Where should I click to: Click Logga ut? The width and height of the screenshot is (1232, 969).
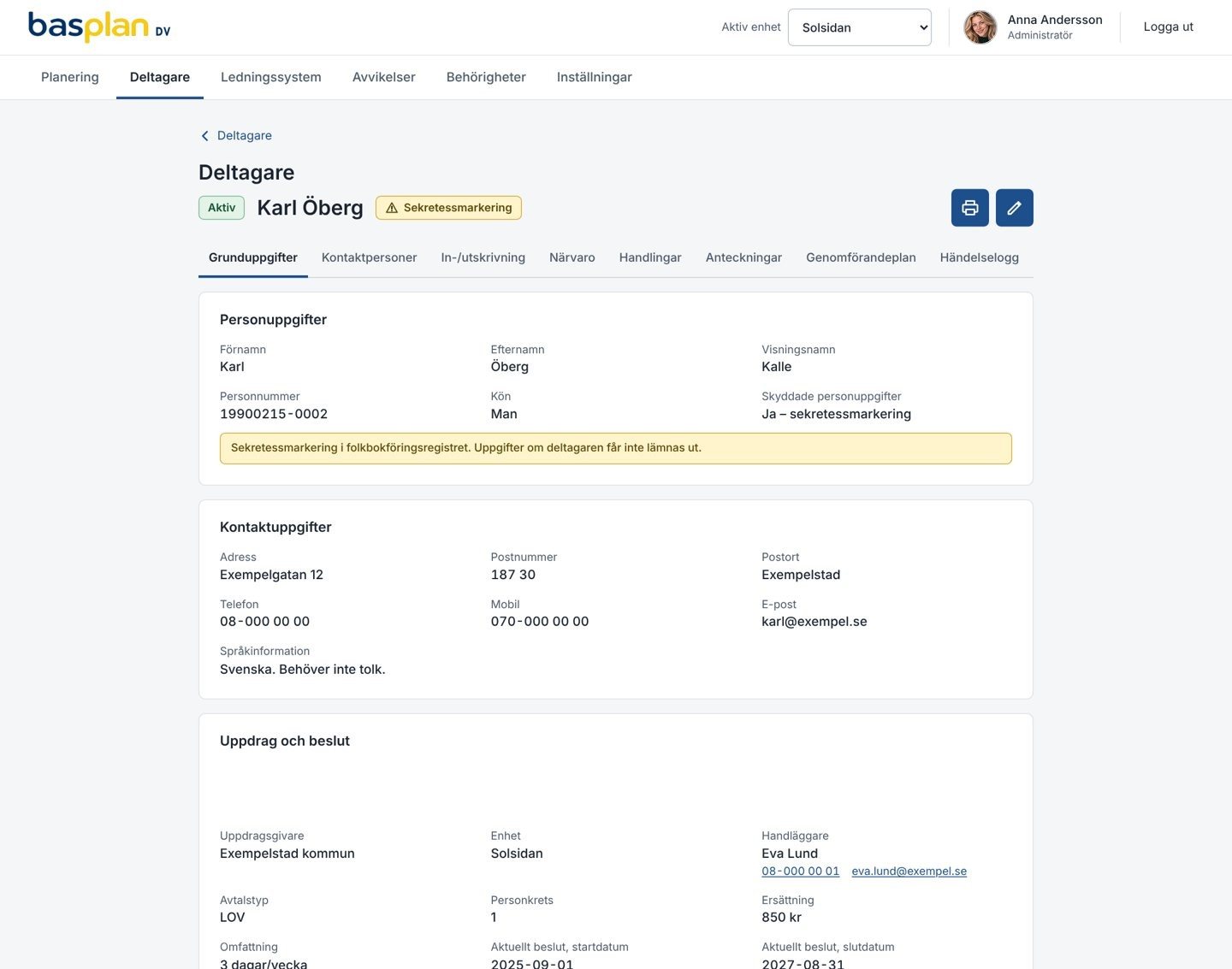tap(1168, 27)
